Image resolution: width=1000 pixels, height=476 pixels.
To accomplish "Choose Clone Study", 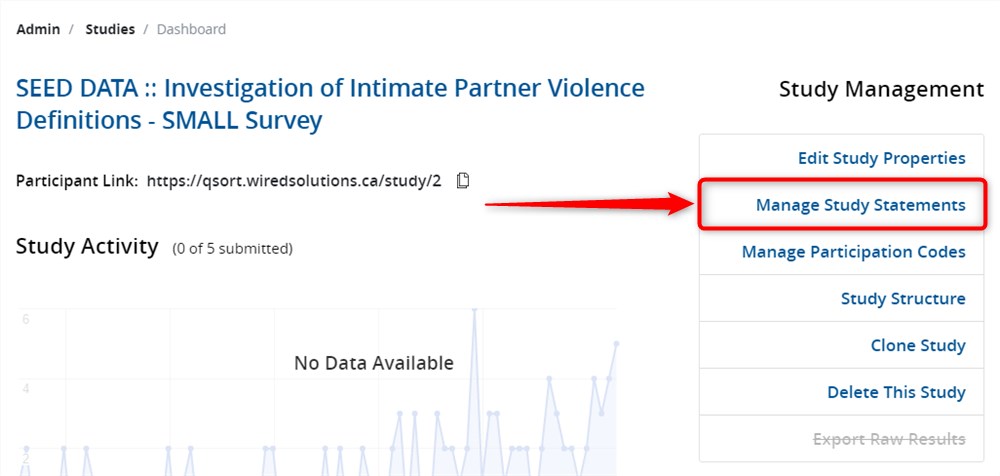I will tap(918, 346).
